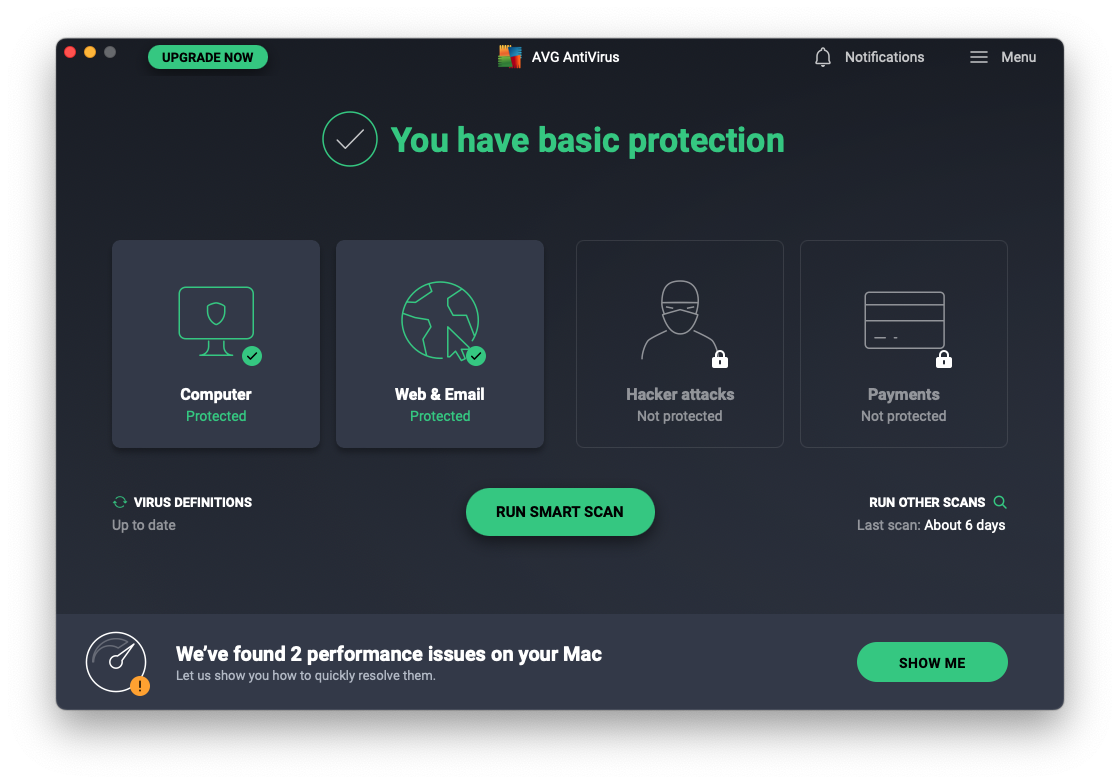Click the virus definitions refresh icon

click(120, 502)
